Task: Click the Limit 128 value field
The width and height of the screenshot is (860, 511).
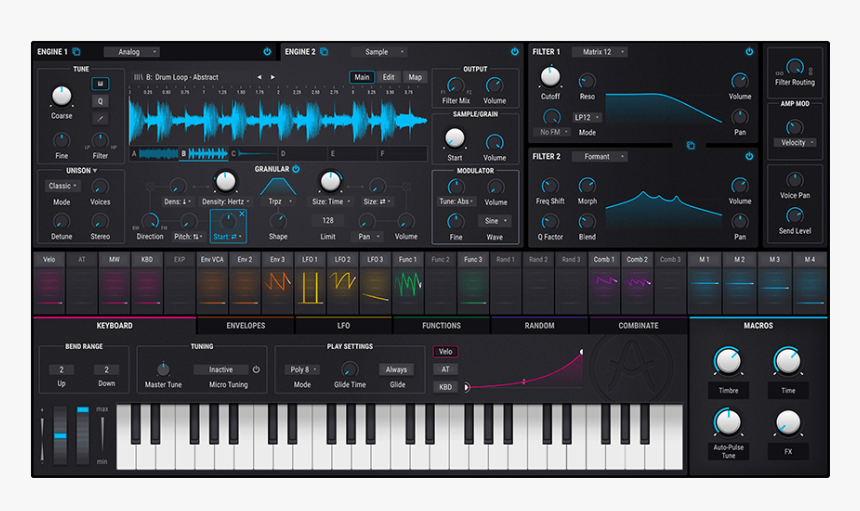Action: point(327,220)
